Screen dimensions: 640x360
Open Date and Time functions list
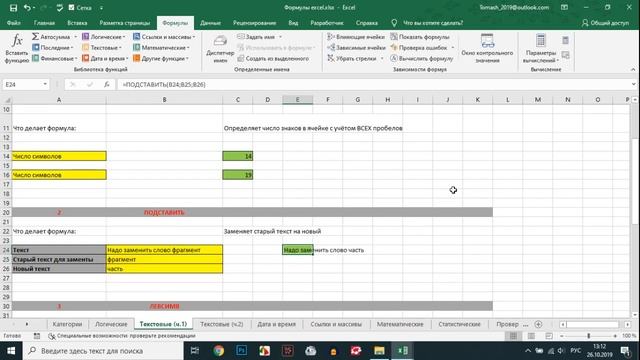(105, 58)
